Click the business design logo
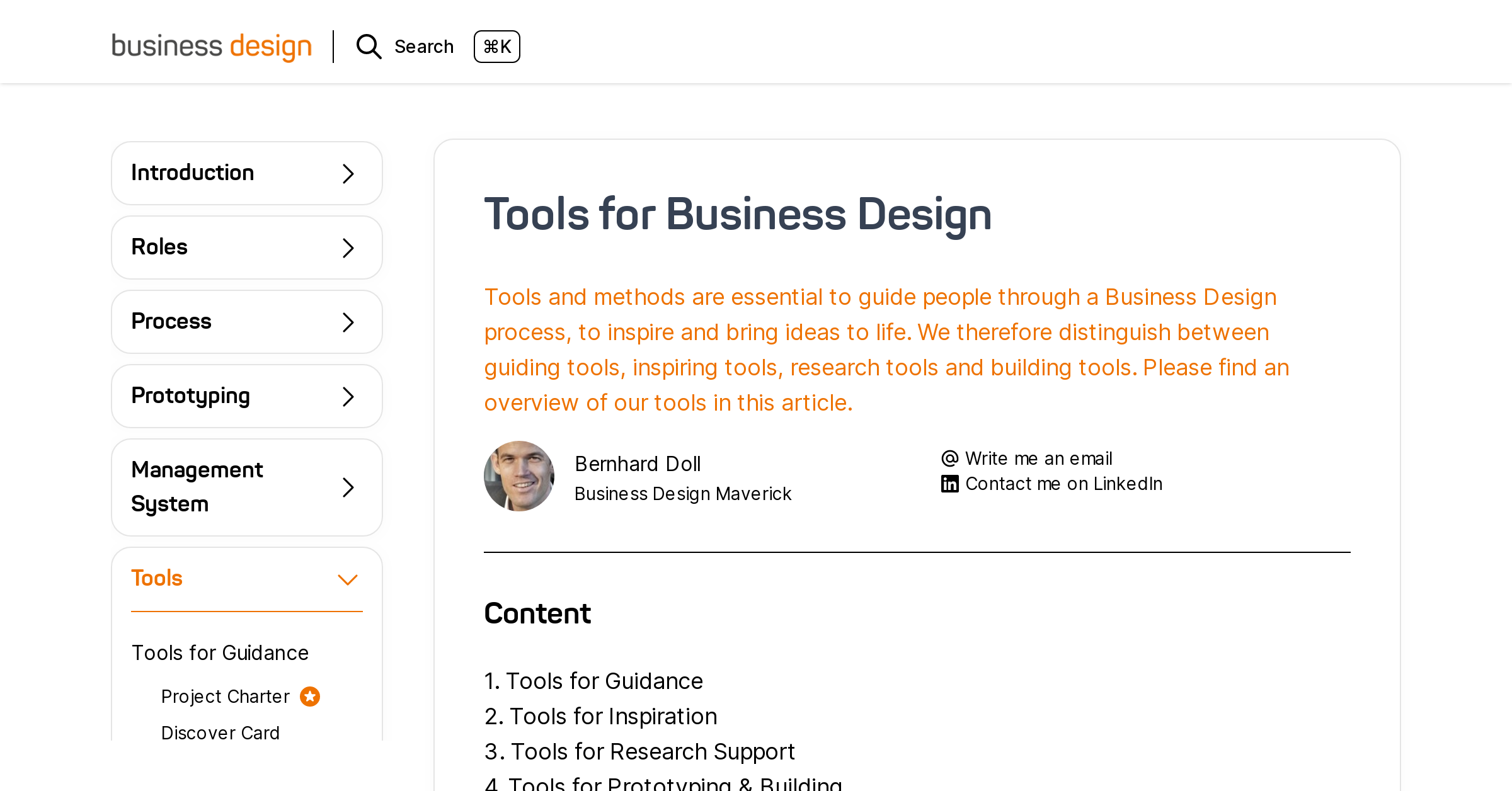Screen dimensions: 1512x791 click(x=211, y=47)
